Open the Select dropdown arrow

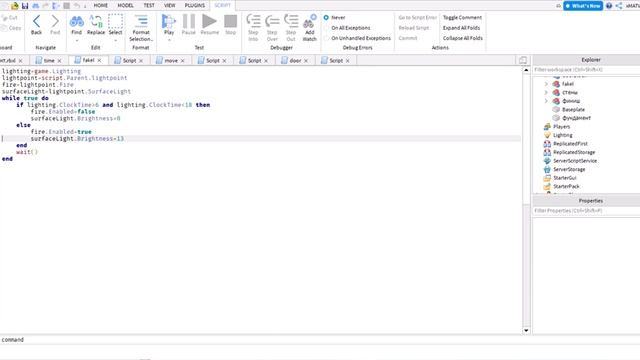click(x=116, y=40)
